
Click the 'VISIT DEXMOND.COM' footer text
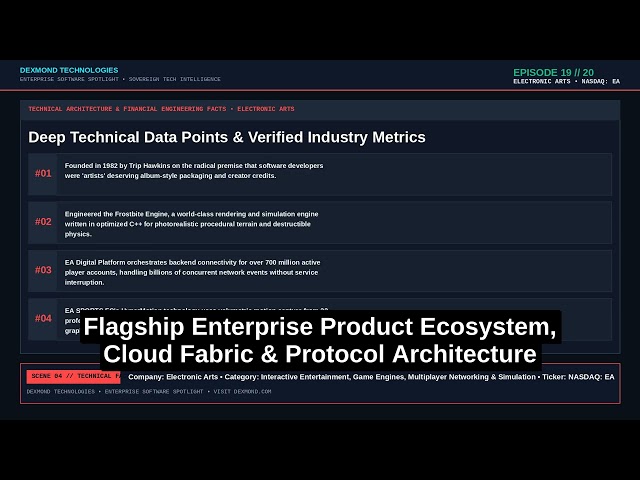pos(242,391)
